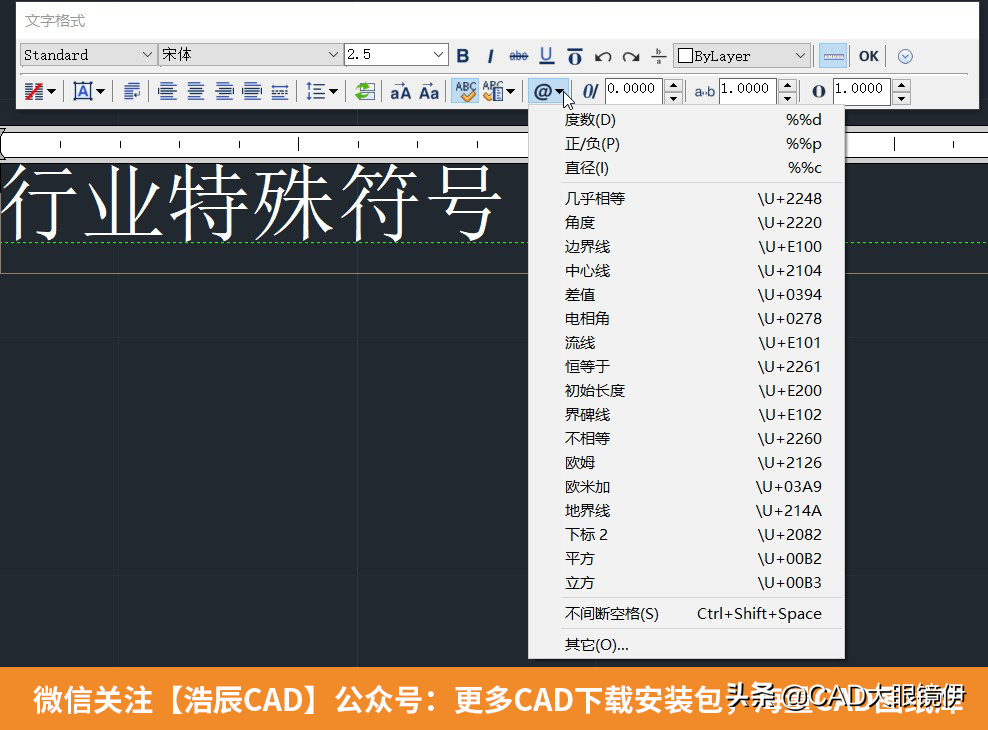Viewport: 988px width, 730px height.
Task: Insert 欧米加 omega symbol
Action: (686, 486)
